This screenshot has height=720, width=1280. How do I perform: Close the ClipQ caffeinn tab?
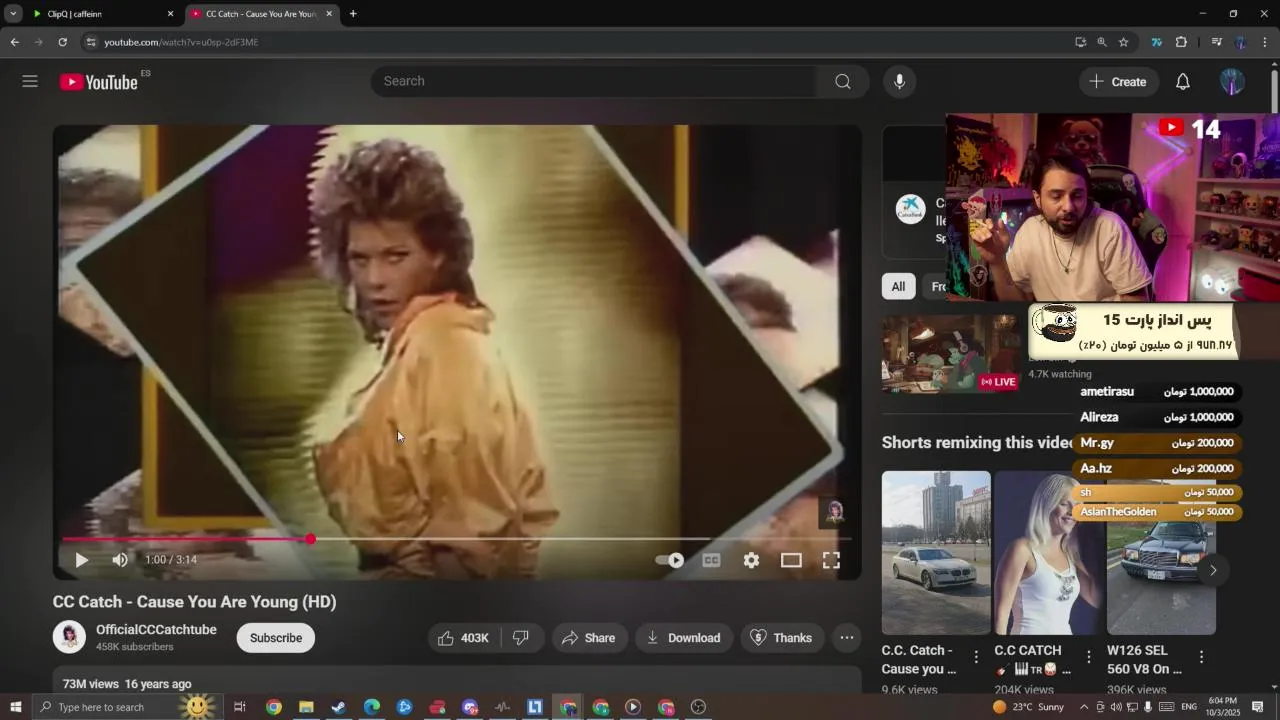(x=170, y=14)
